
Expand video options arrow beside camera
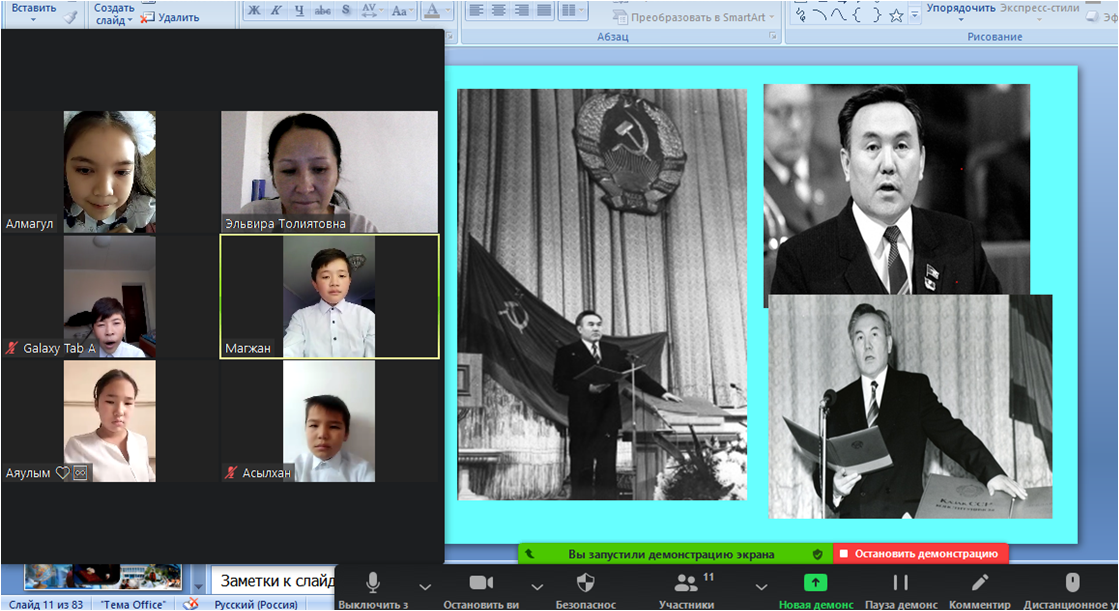537,586
